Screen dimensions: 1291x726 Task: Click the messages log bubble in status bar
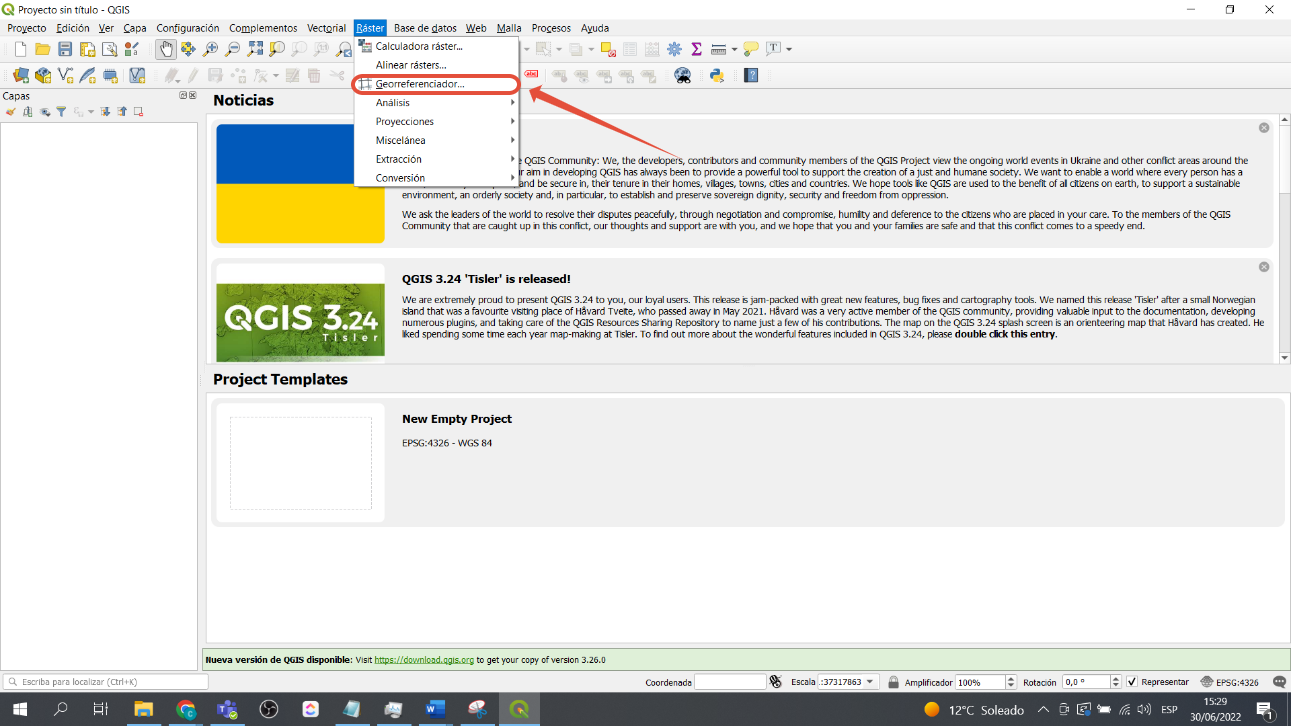(1279, 682)
